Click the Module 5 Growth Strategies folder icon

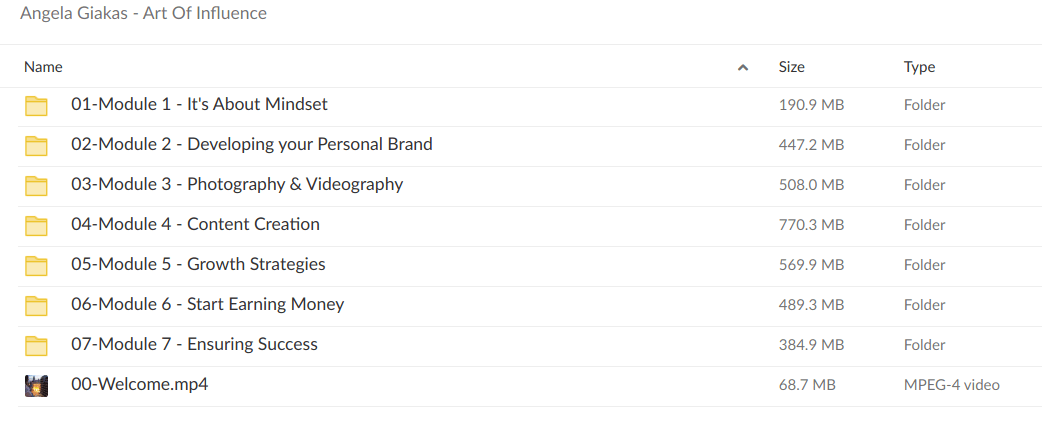pos(37,265)
